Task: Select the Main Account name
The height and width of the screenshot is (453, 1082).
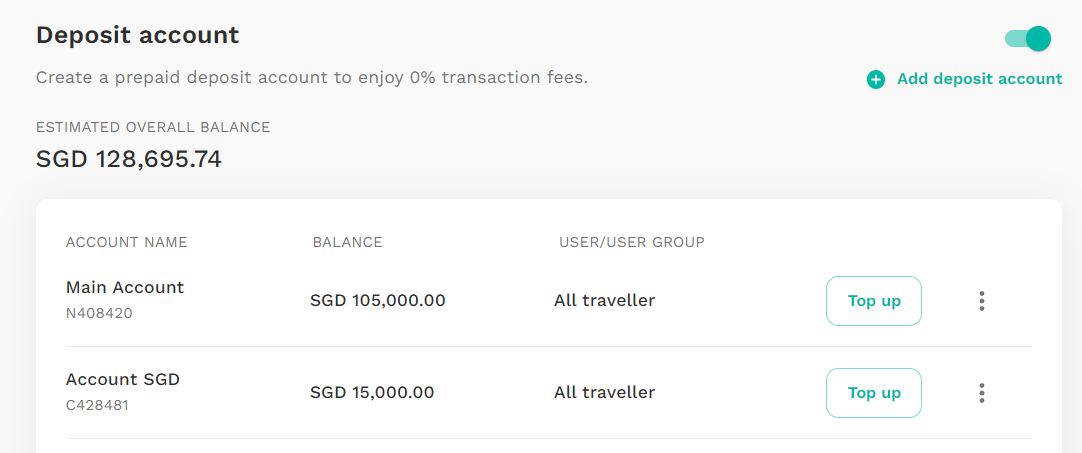Action: click(x=125, y=287)
